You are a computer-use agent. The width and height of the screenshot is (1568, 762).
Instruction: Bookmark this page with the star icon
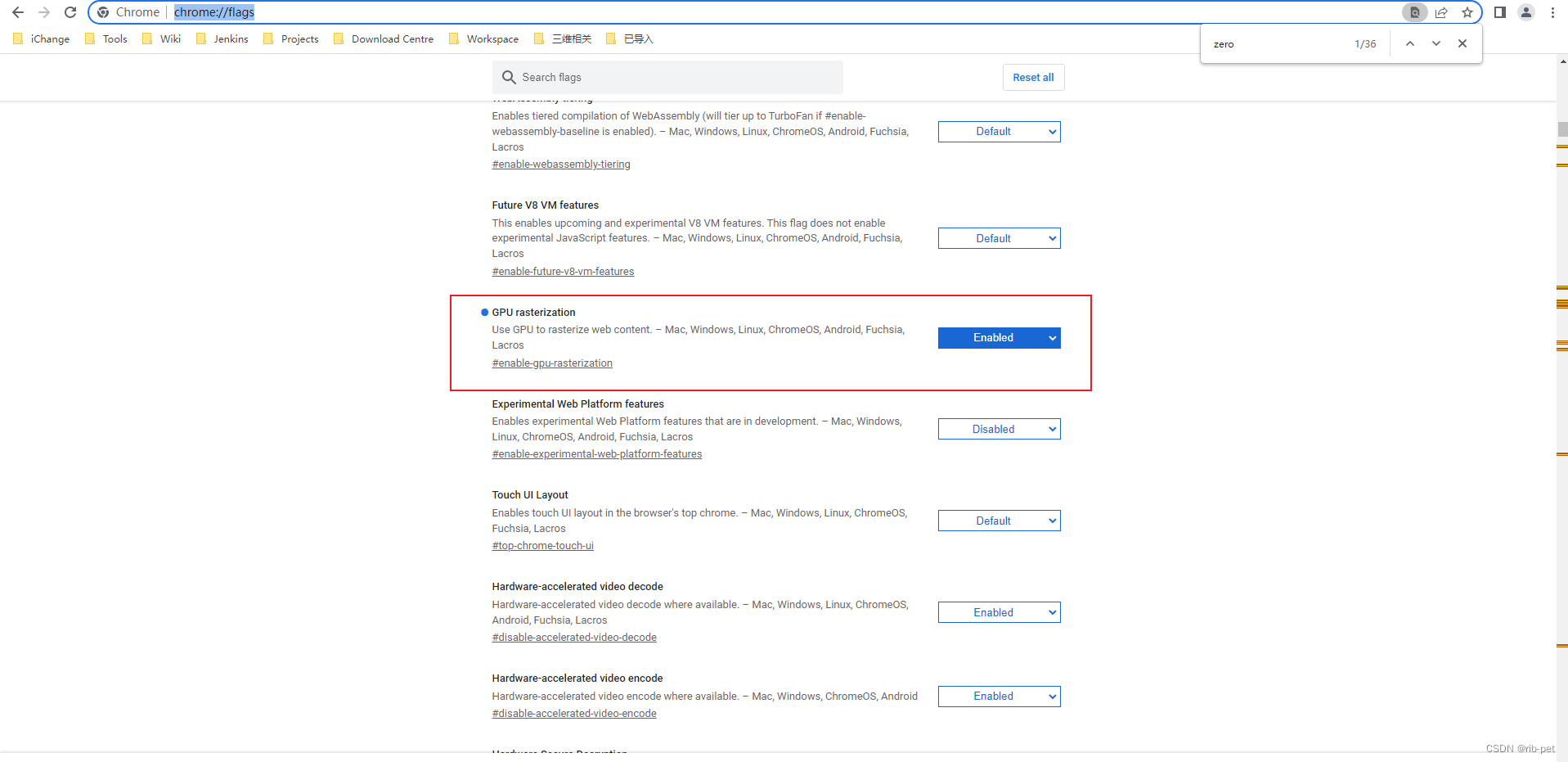coord(1467,12)
